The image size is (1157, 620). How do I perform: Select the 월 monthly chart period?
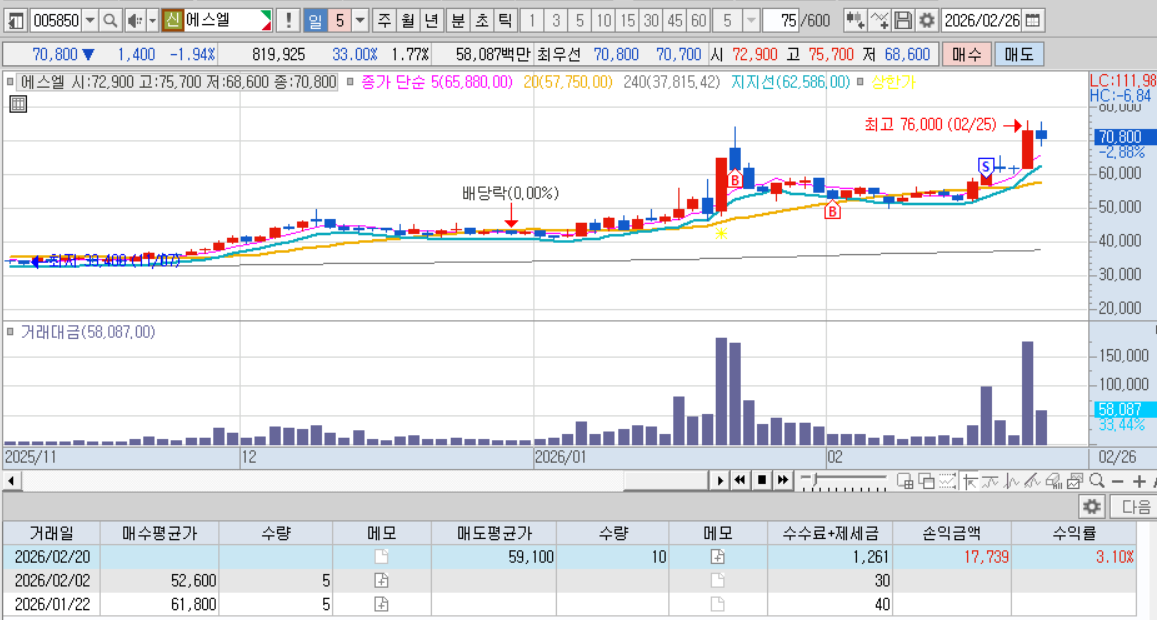click(x=407, y=21)
